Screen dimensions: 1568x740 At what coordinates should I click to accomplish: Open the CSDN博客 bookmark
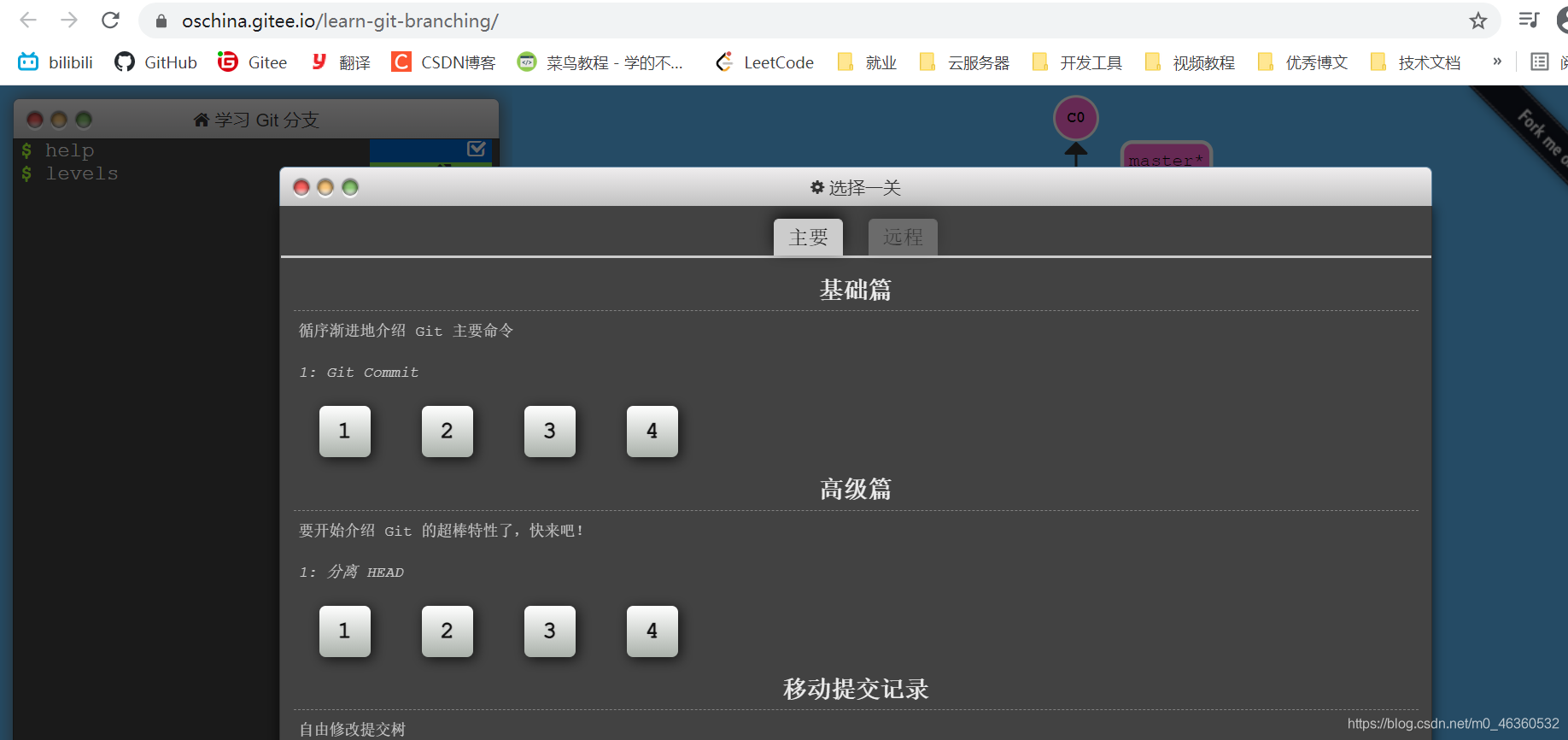point(443,62)
